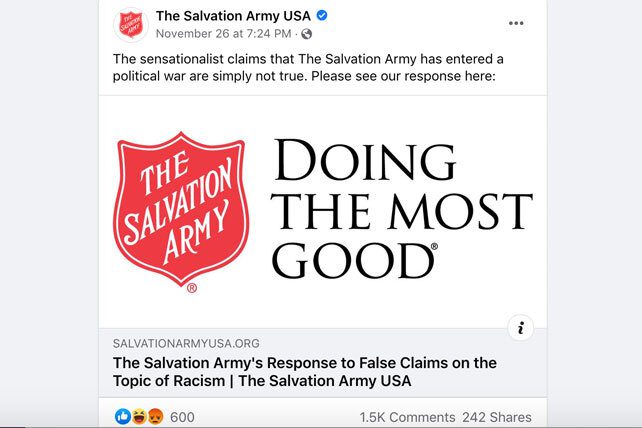Click the red Salvation Army shield image

coord(181,210)
